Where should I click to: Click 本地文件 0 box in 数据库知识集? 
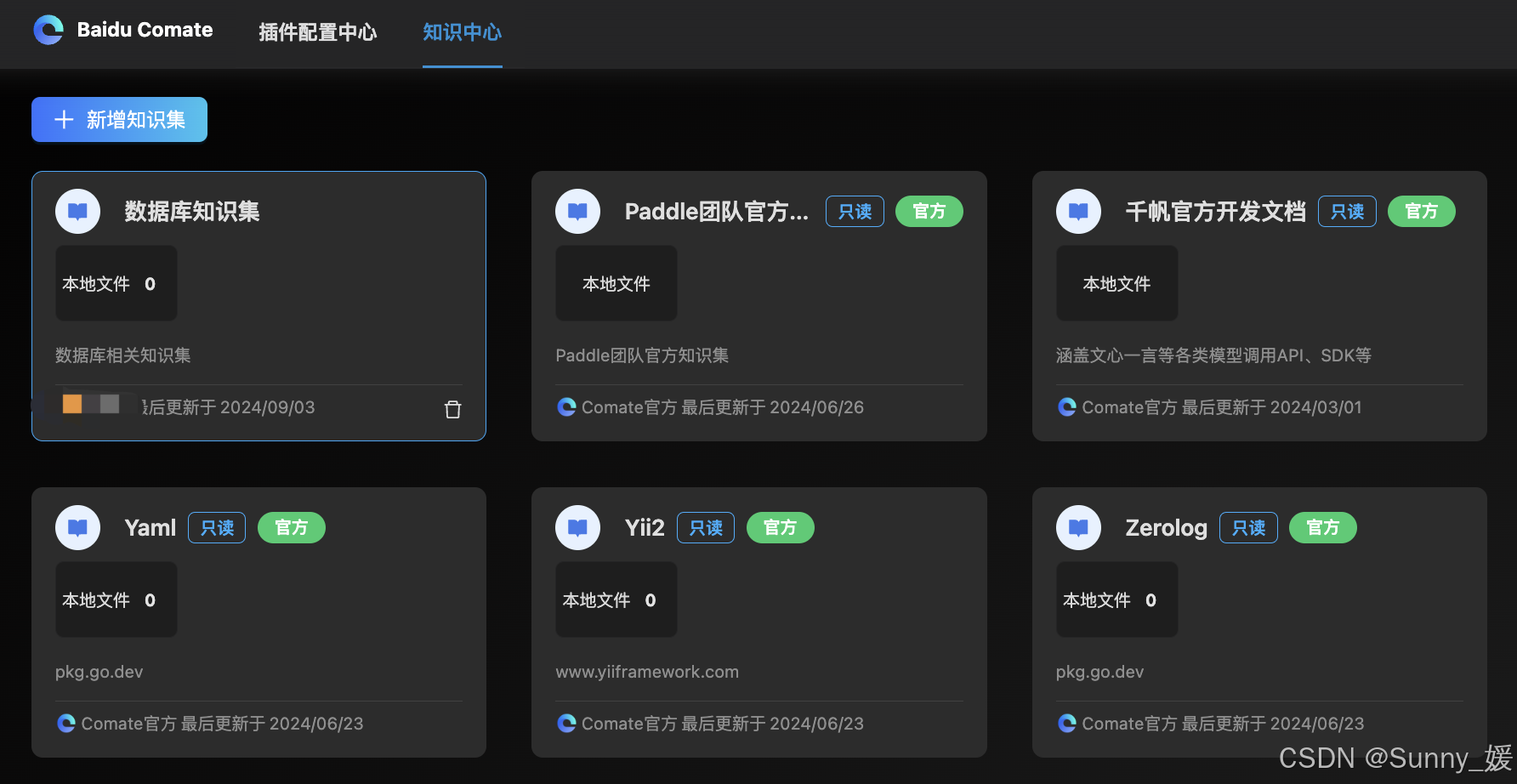[116, 283]
